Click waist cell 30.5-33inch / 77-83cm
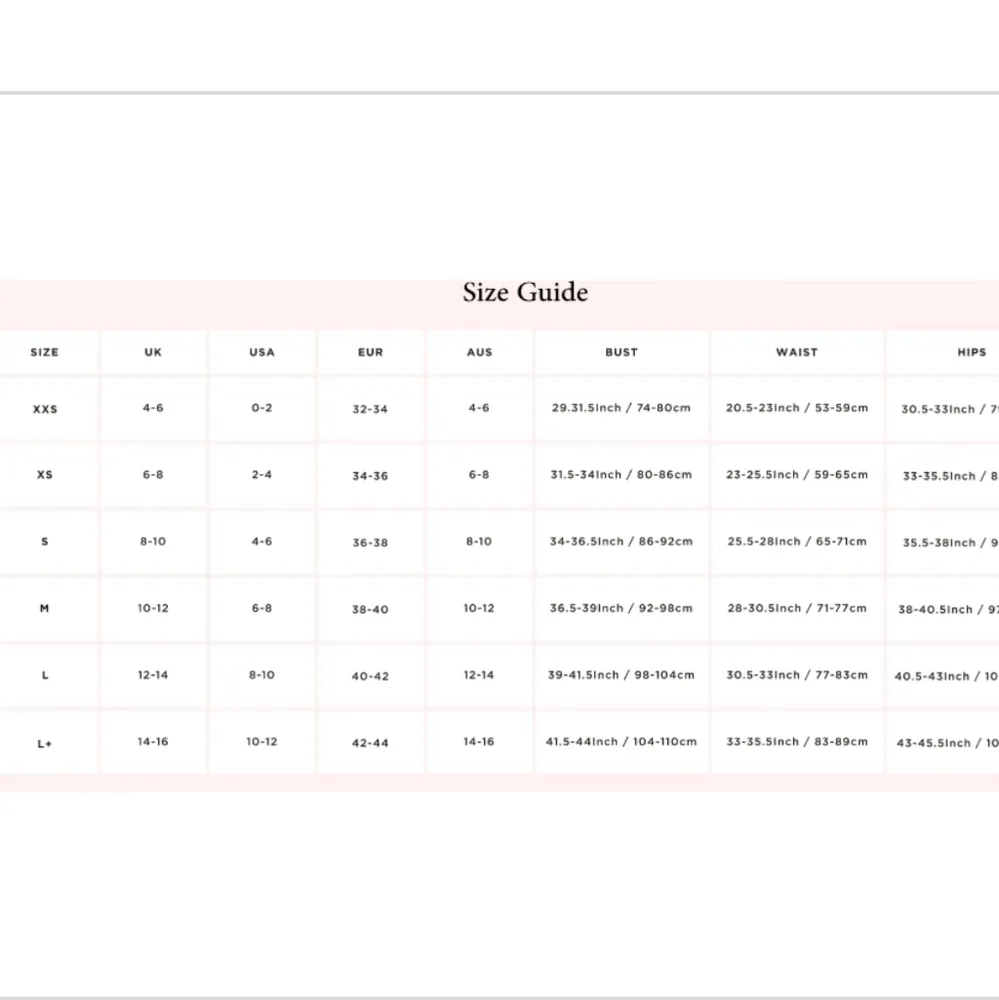The width and height of the screenshot is (999, 1000). [x=797, y=675]
